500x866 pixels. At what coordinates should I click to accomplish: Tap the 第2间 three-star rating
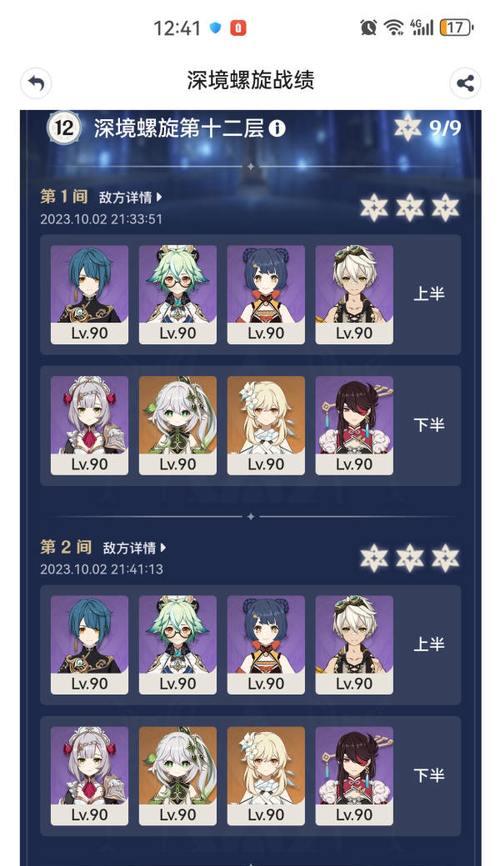tap(410, 558)
